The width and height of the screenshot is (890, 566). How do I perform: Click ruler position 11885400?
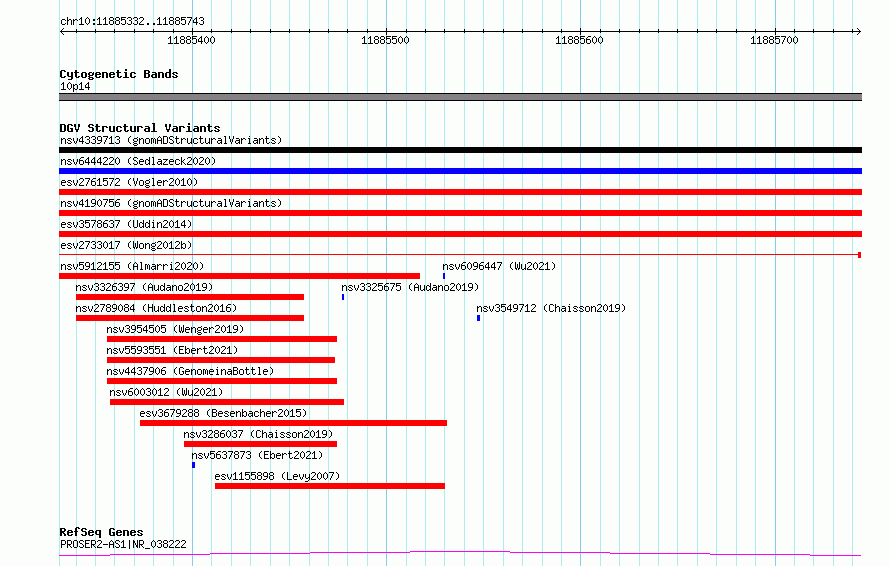191,40
